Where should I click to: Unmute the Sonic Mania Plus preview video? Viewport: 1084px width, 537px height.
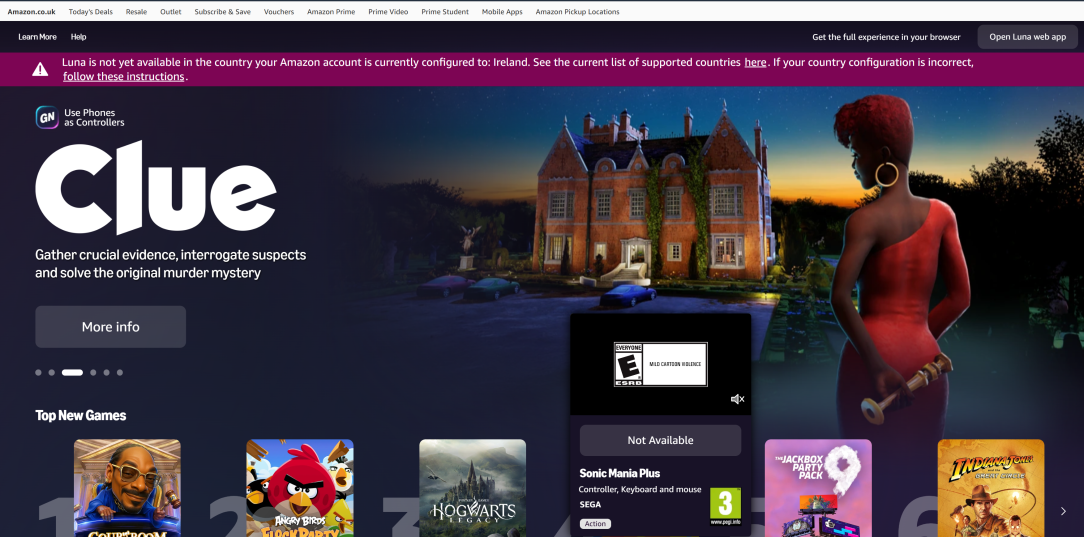coord(737,399)
